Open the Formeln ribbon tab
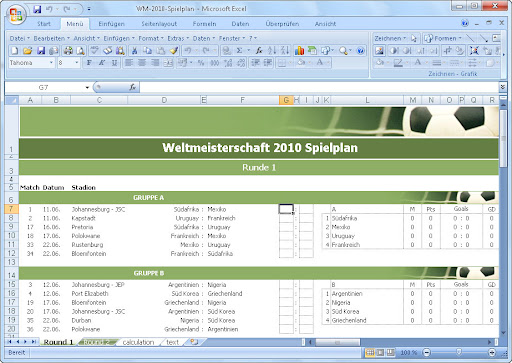The image size is (512, 363). (204, 24)
